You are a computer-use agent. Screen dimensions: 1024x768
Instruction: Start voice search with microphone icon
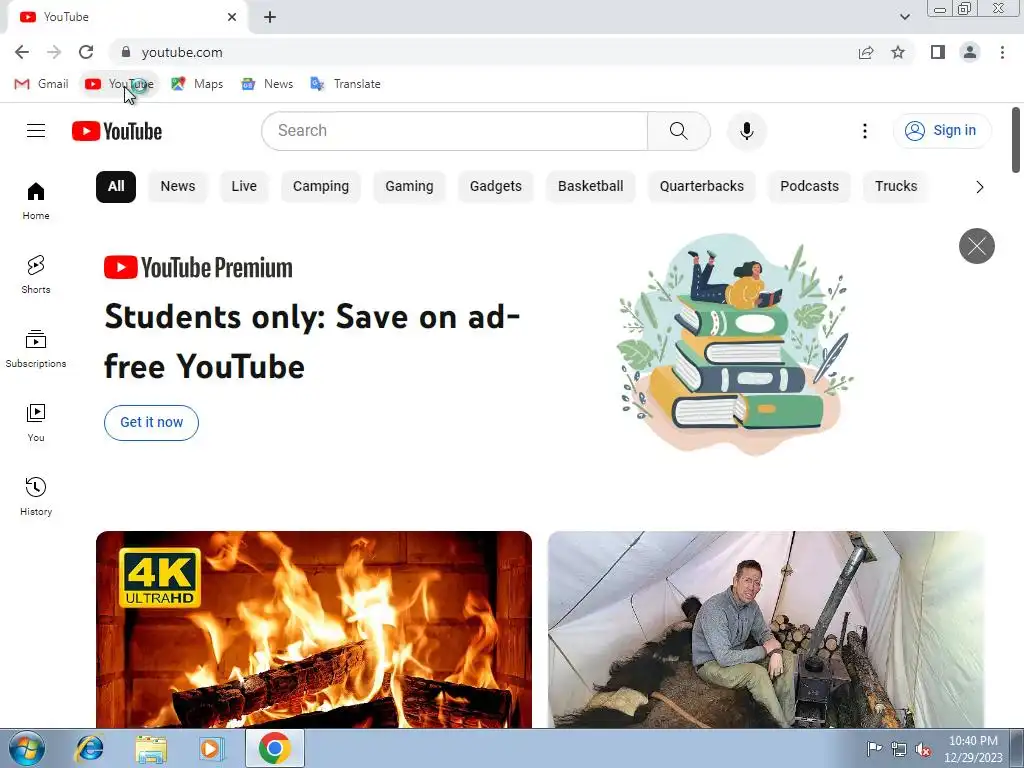coord(746,131)
